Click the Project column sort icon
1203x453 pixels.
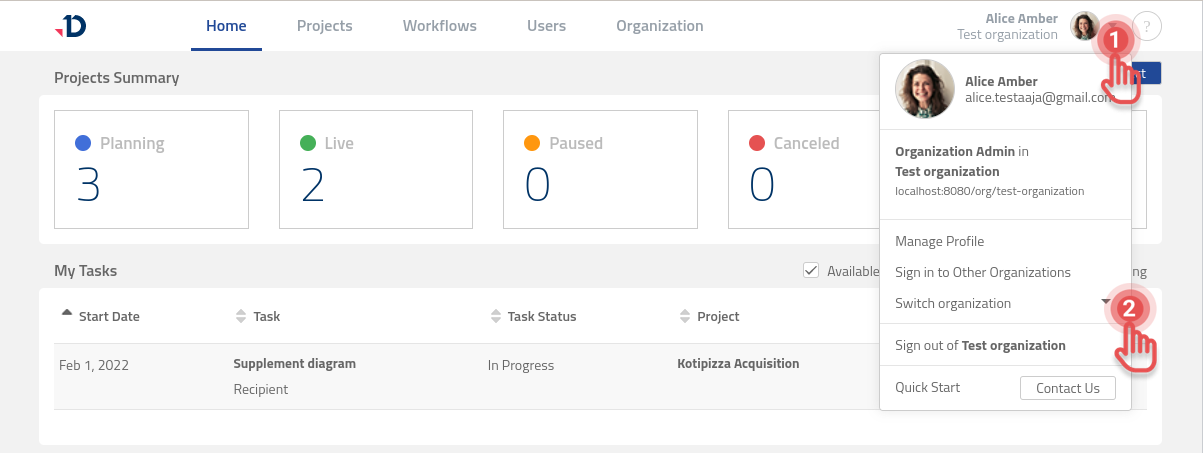(684, 316)
